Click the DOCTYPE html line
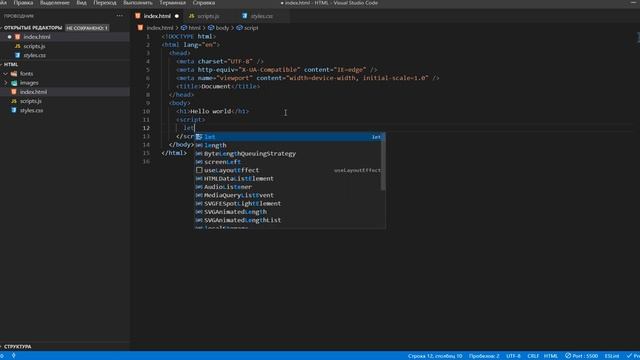The height and width of the screenshot is (360, 640). (x=189, y=36)
